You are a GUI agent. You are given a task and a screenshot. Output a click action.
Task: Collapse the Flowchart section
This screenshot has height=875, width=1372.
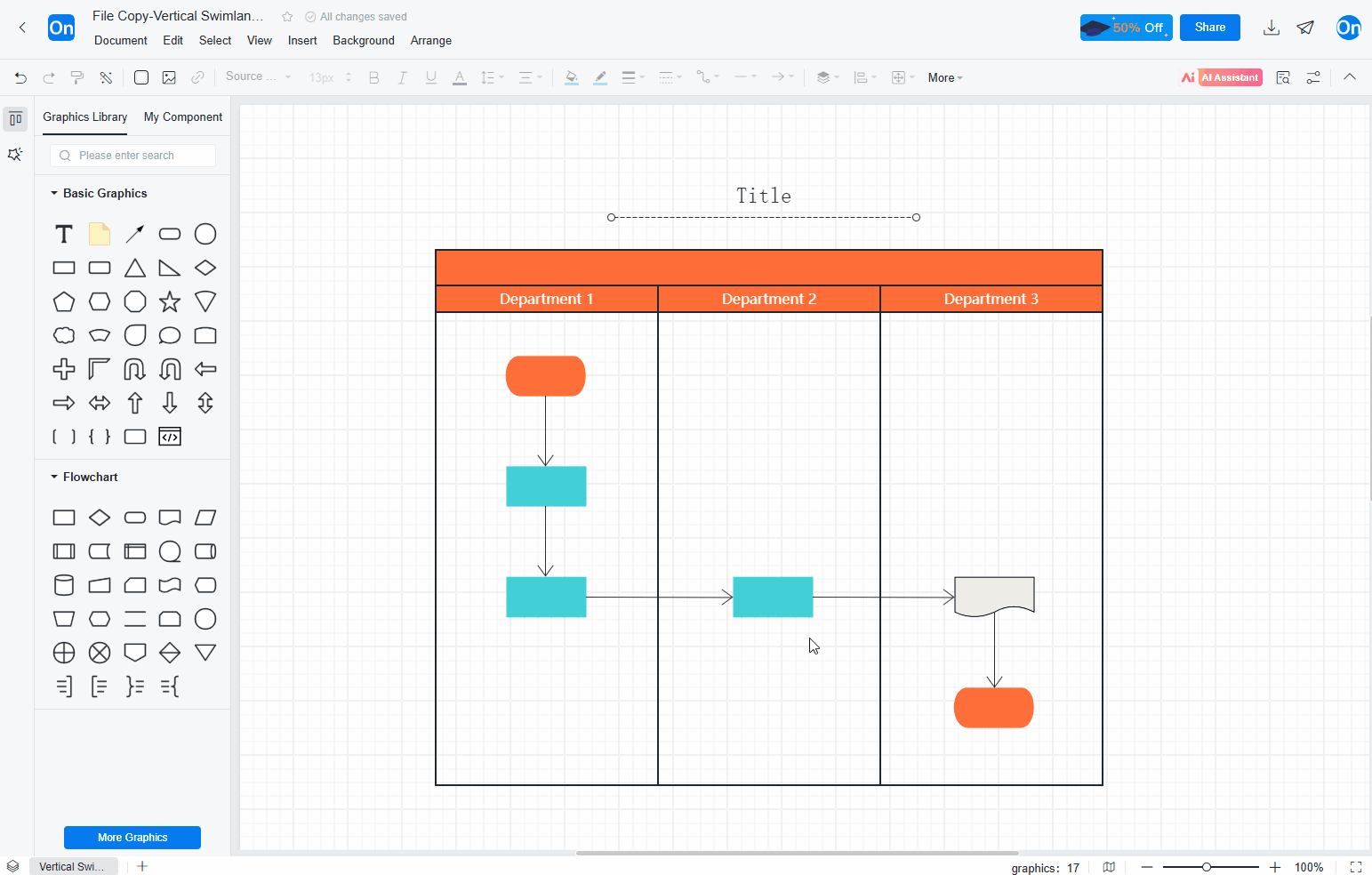click(x=54, y=477)
